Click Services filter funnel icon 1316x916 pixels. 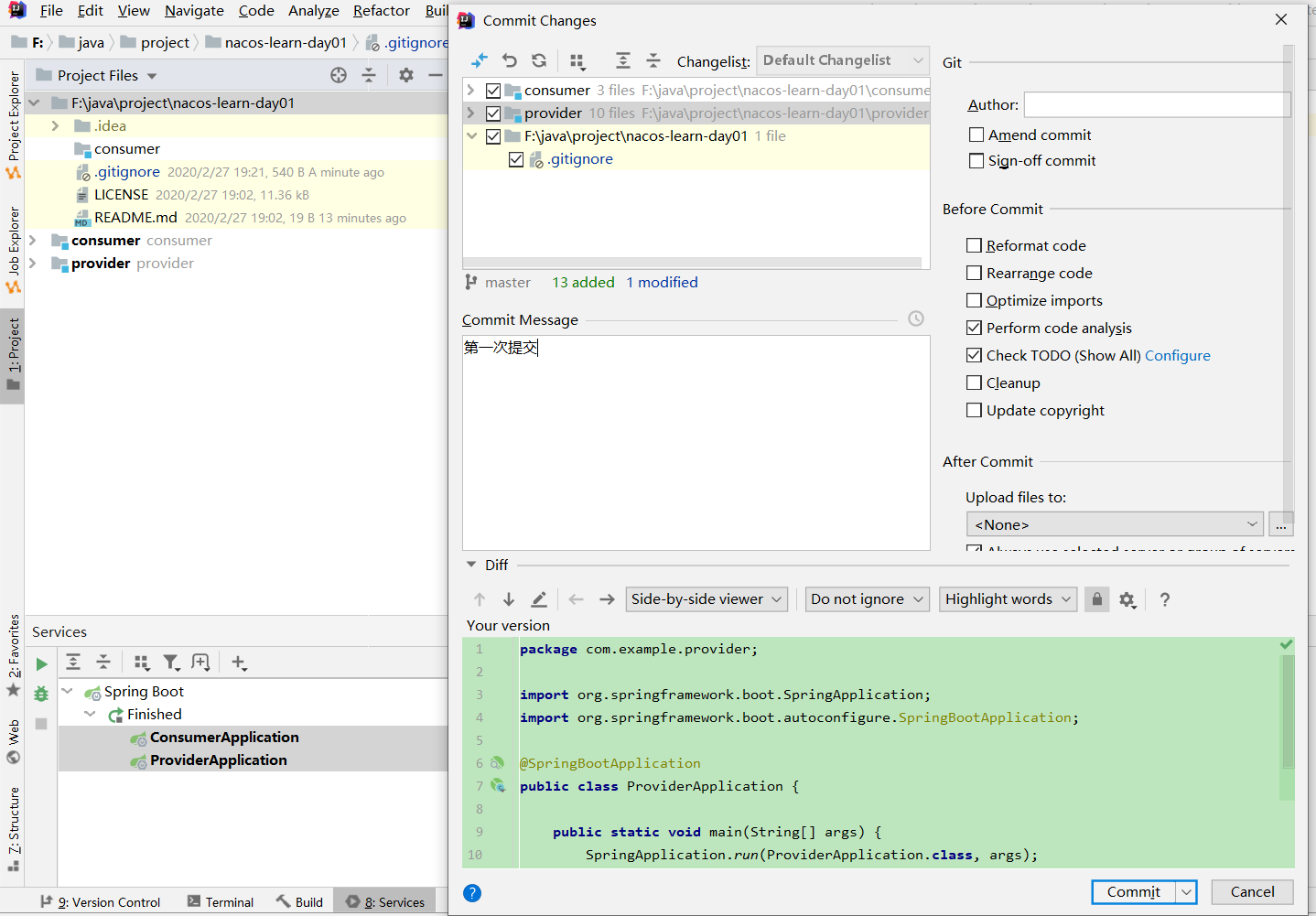171,663
